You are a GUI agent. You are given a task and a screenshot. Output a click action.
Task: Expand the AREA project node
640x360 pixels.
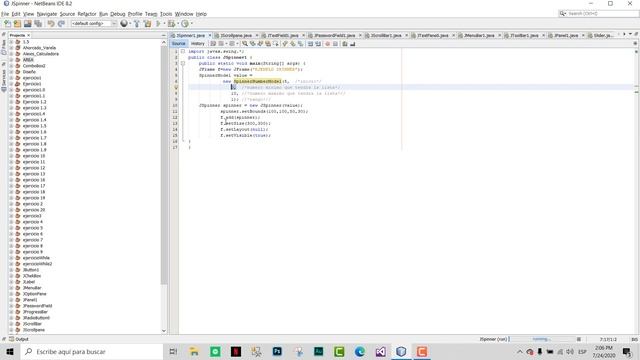(11, 60)
